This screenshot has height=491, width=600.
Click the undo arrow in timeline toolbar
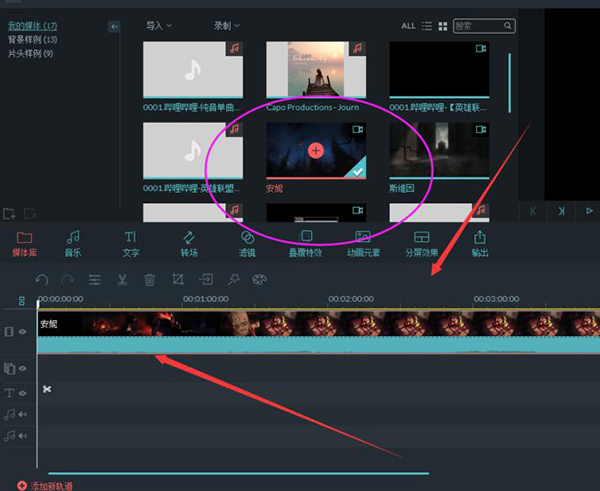click(x=42, y=281)
